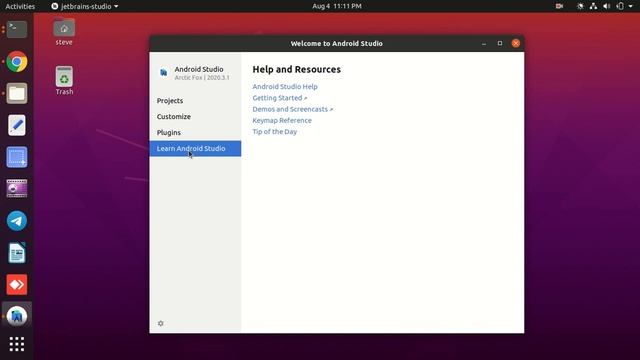Screen dimensions: 640x360
Task: Maximize the Welcome to Android Studio window
Action: 500,43
